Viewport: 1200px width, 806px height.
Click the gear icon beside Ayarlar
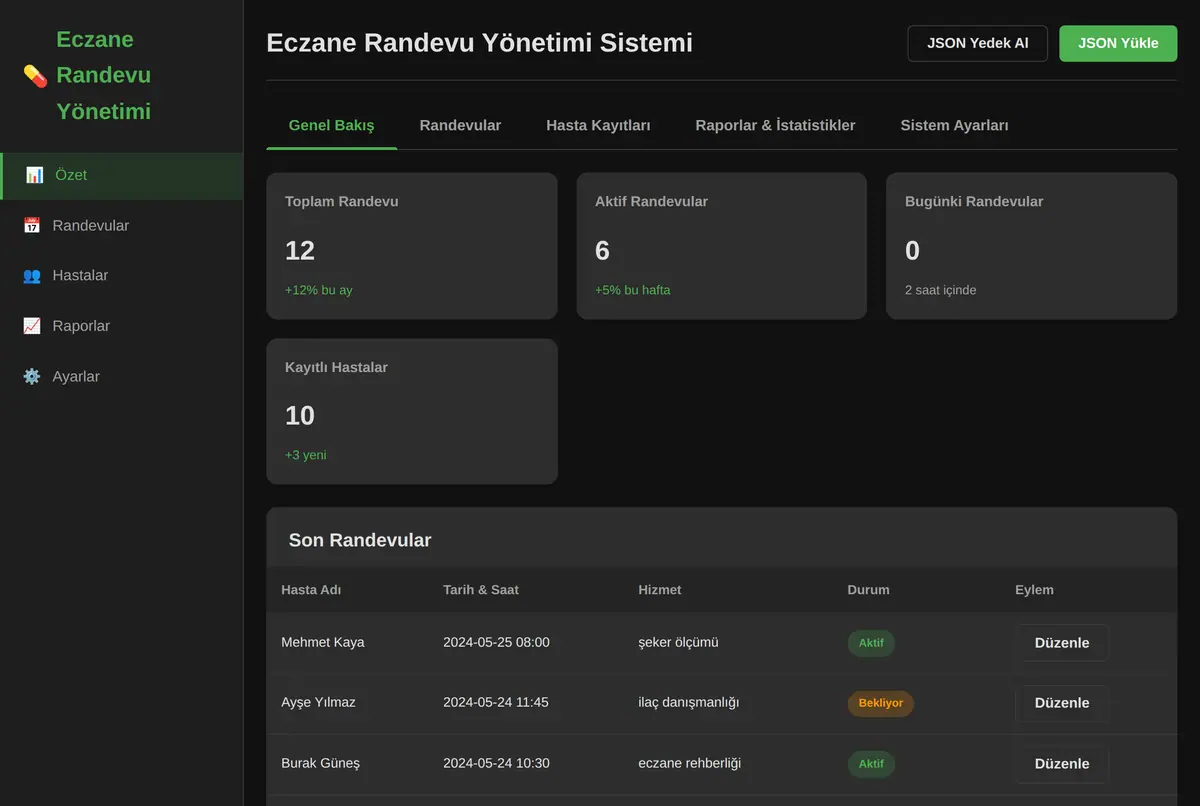(32, 377)
